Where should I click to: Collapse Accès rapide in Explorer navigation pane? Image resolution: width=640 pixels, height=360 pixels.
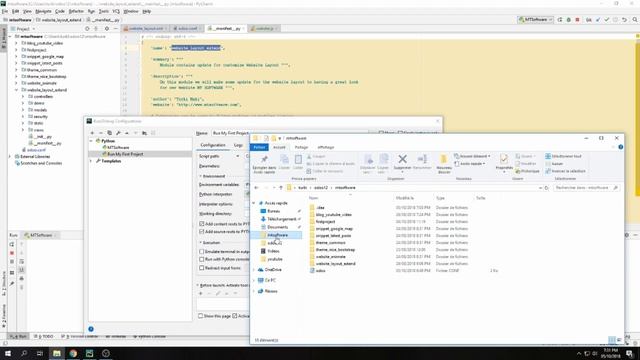pyautogui.click(x=254, y=203)
